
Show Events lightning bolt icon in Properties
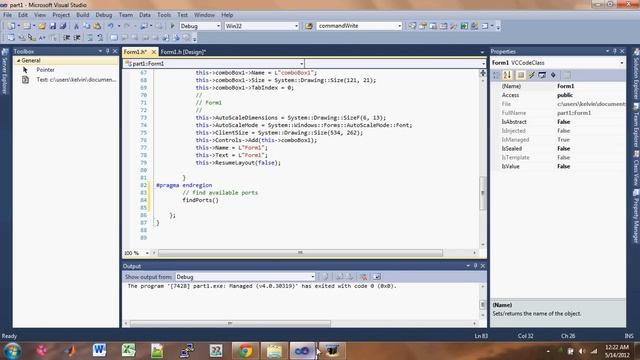coord(531,75)
